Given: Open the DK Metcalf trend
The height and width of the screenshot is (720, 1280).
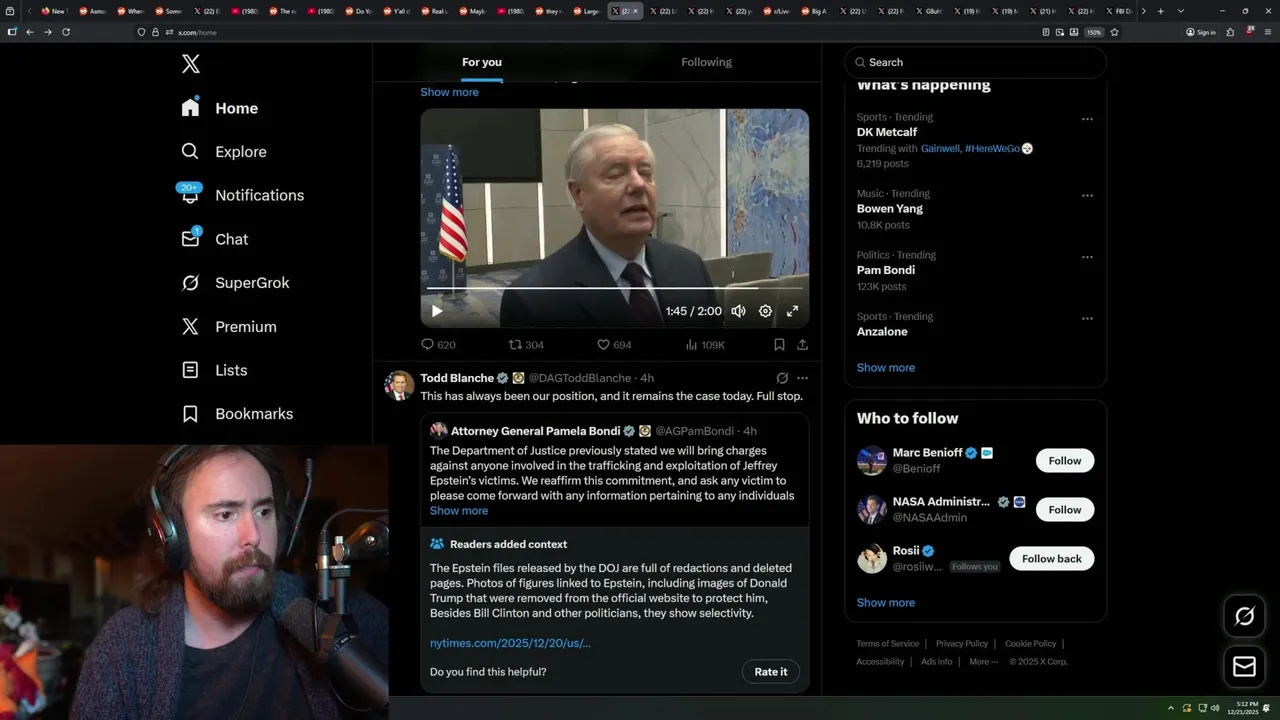Looking at the screenshot, I should coord(887,132).
